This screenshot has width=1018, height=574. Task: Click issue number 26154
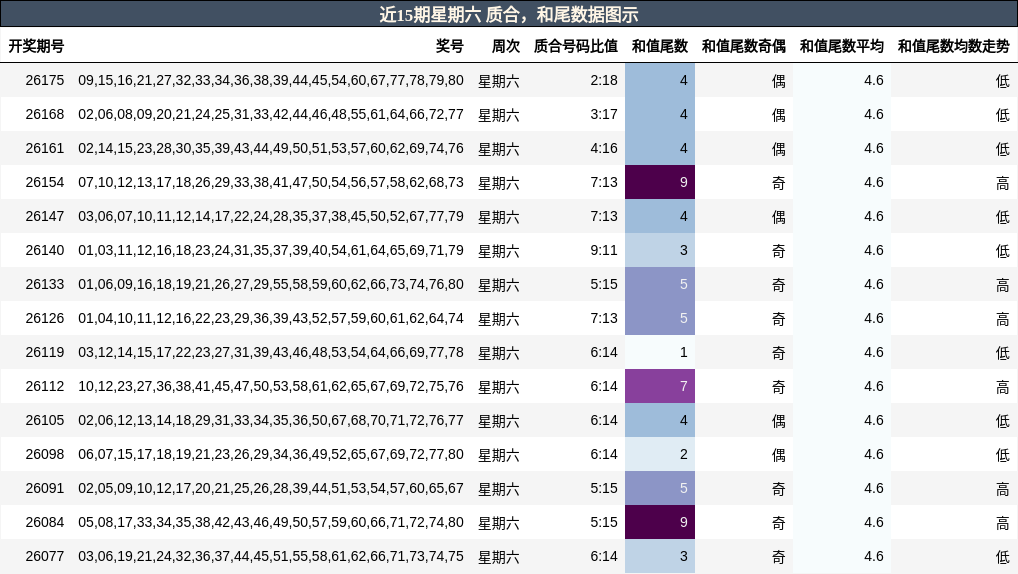(x=45, y=182)
